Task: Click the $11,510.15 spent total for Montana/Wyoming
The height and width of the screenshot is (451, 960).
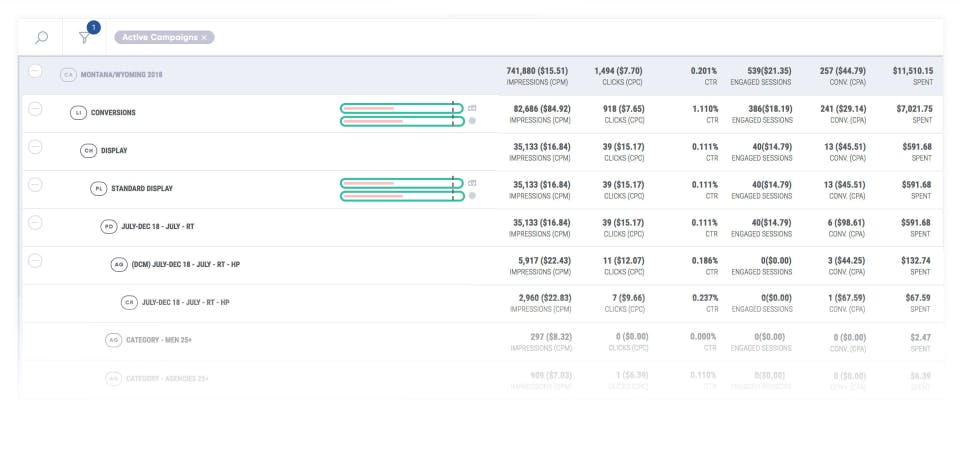Action: tap(908, 71)
